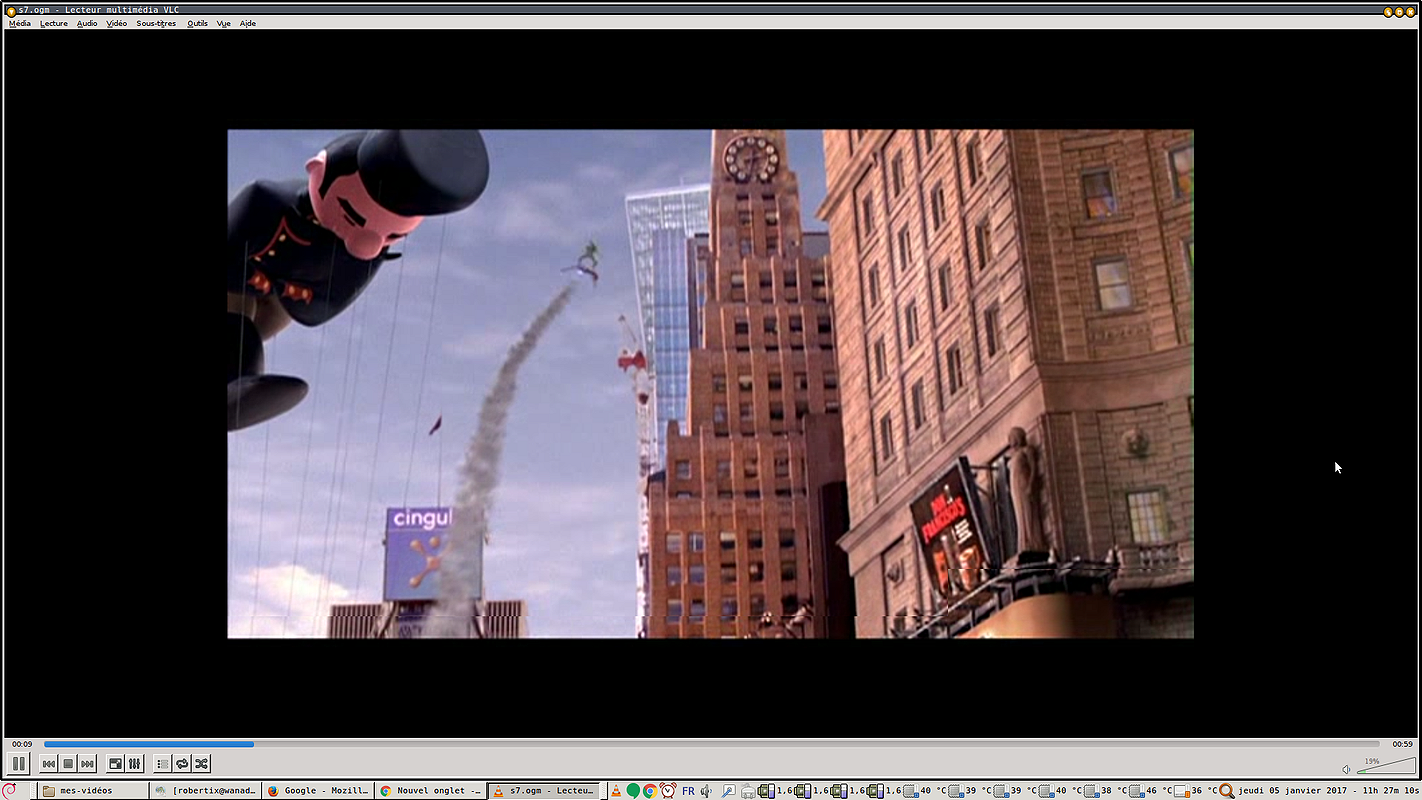Switch to mes-vidéos folder window

tap(93, 791)
